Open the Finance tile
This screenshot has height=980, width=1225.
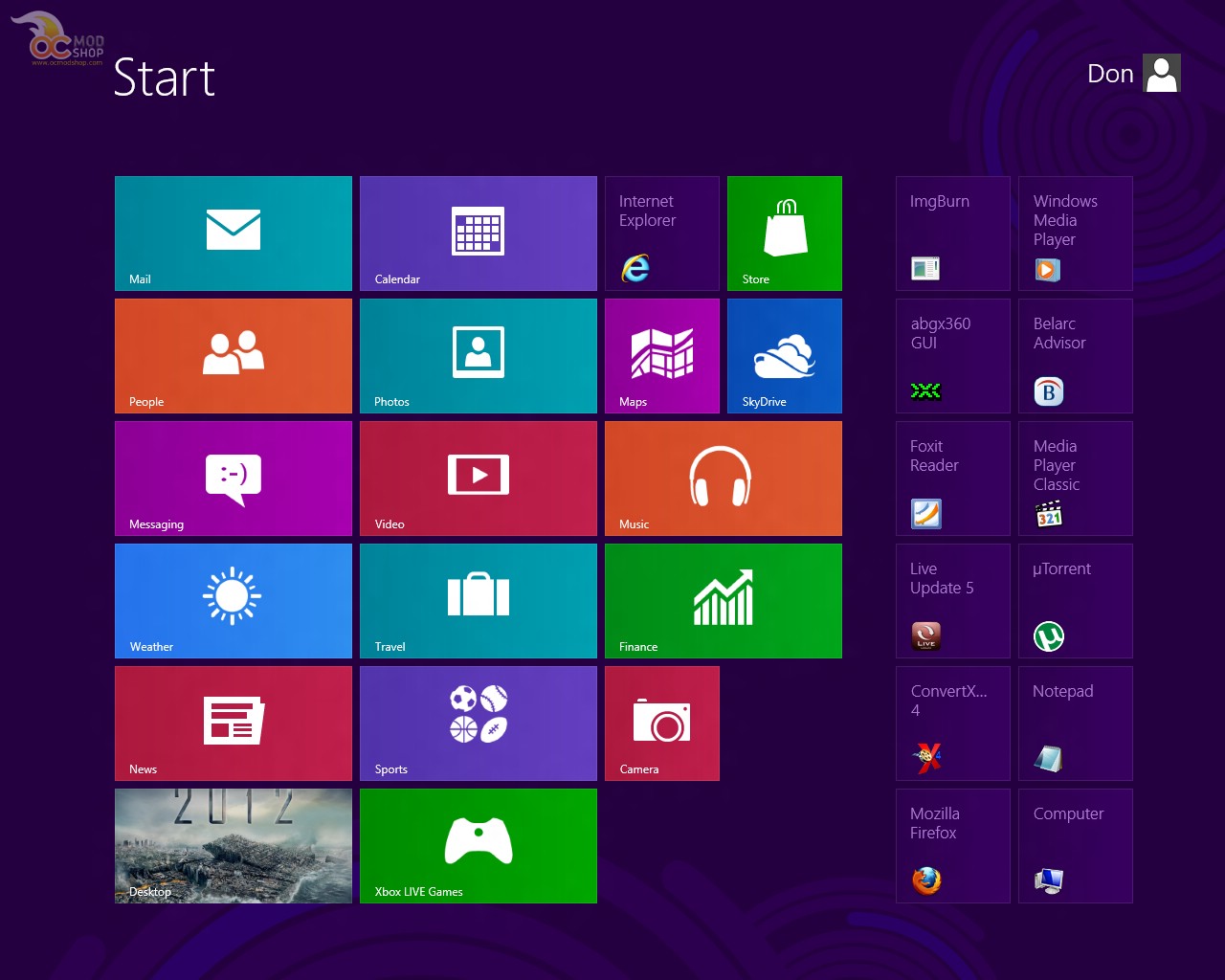[x=724, y=601]
